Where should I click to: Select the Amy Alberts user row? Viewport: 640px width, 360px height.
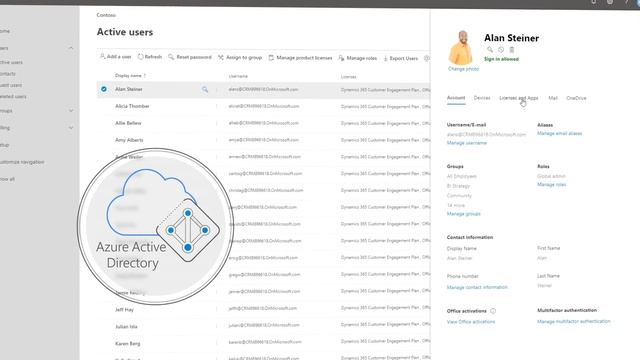263,140
